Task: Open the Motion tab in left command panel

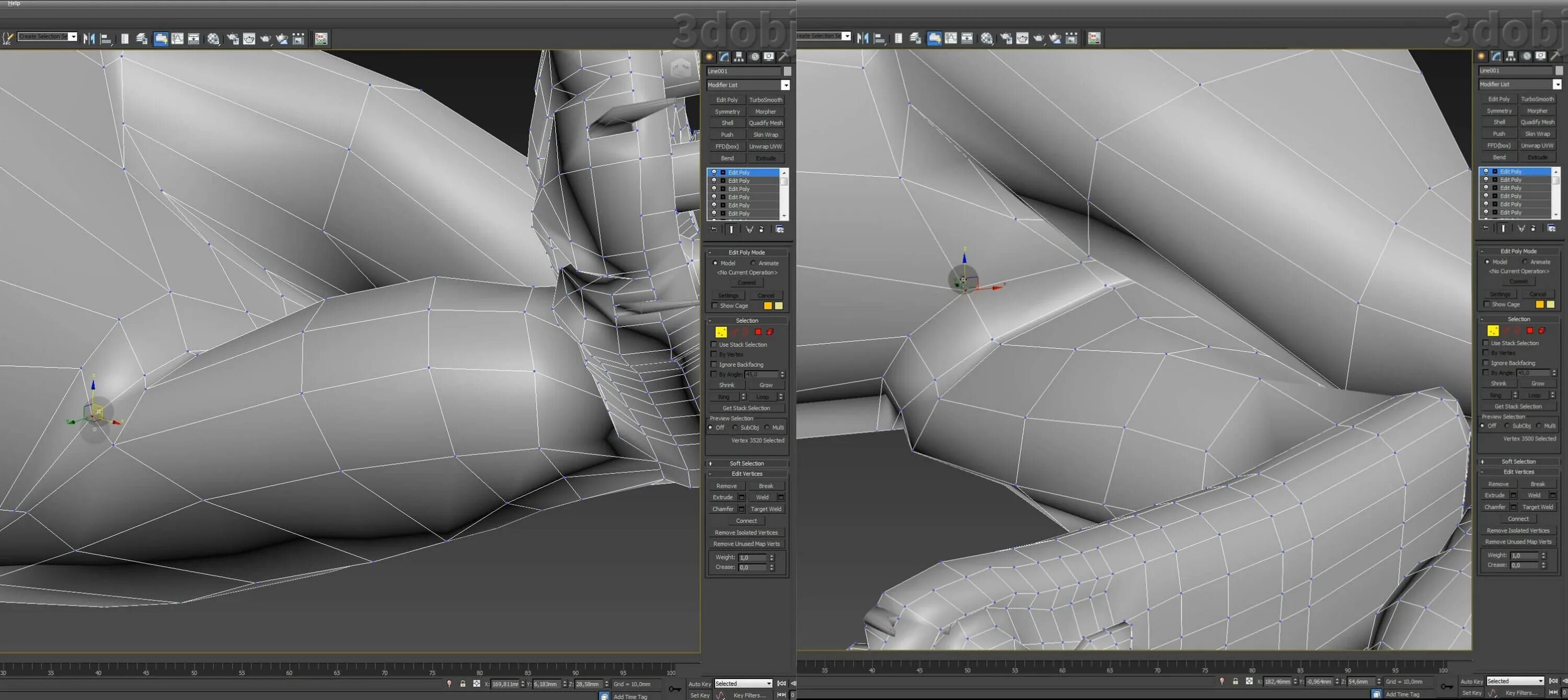Action: [754, 56]
